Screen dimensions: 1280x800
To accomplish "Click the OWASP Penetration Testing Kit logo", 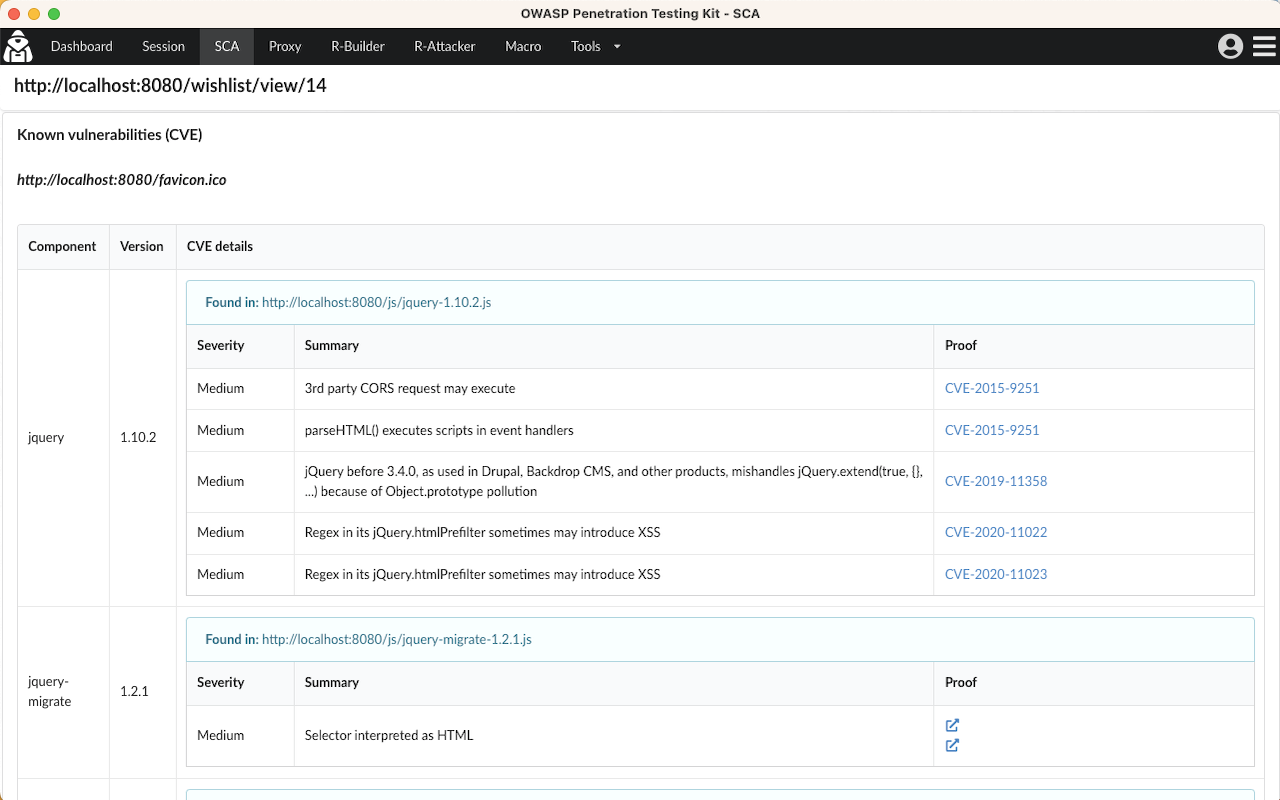I will point(18,46).
